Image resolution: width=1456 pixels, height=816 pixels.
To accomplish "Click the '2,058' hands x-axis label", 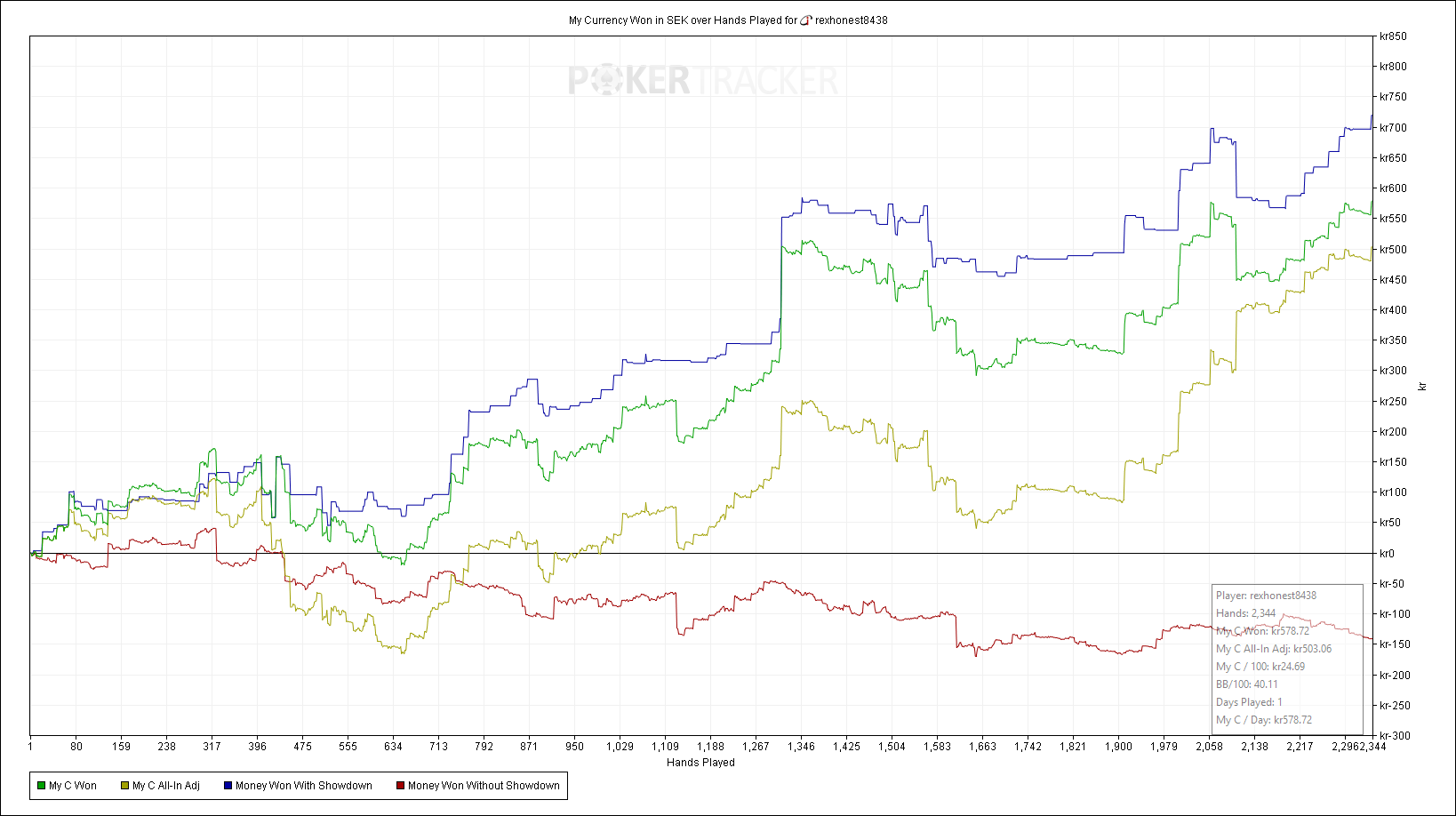I will click(x=1209, y=747).
